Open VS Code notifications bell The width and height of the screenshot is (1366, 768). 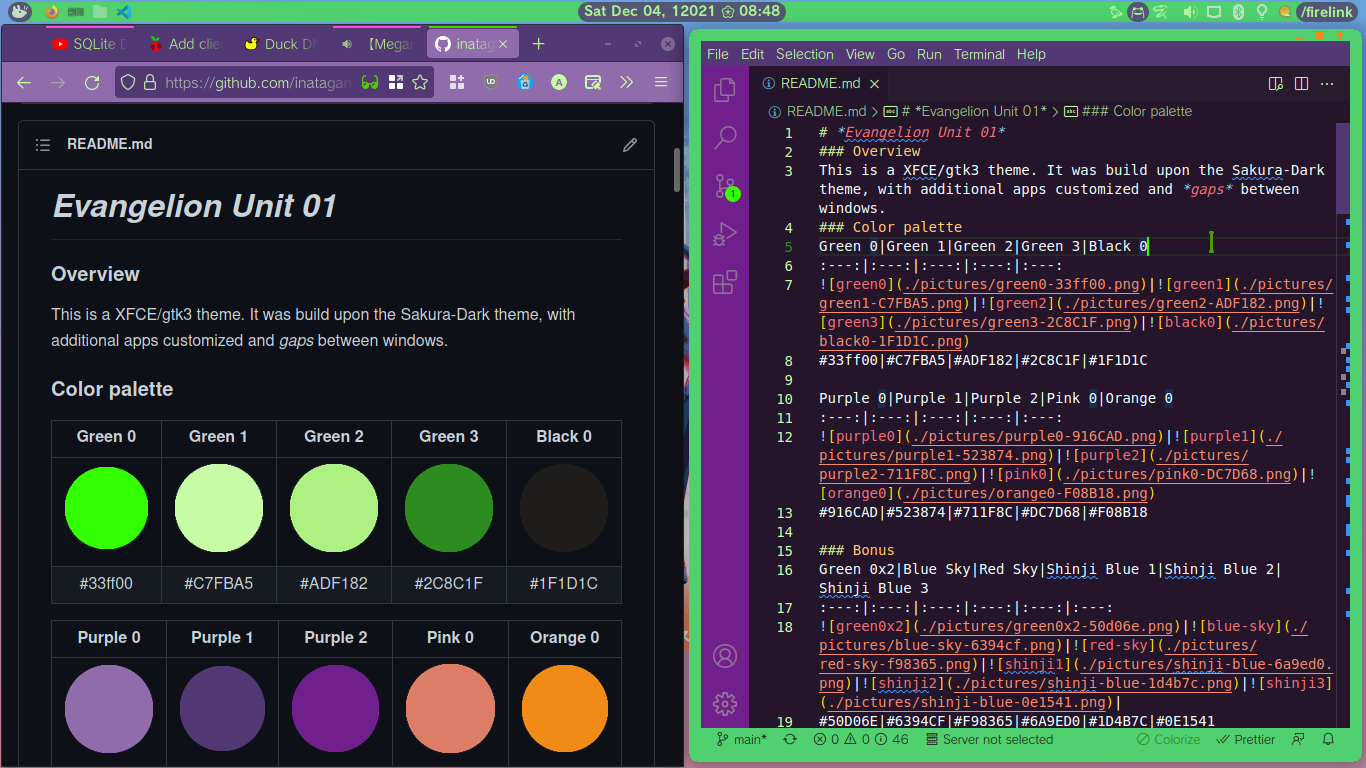point(1329,740)
